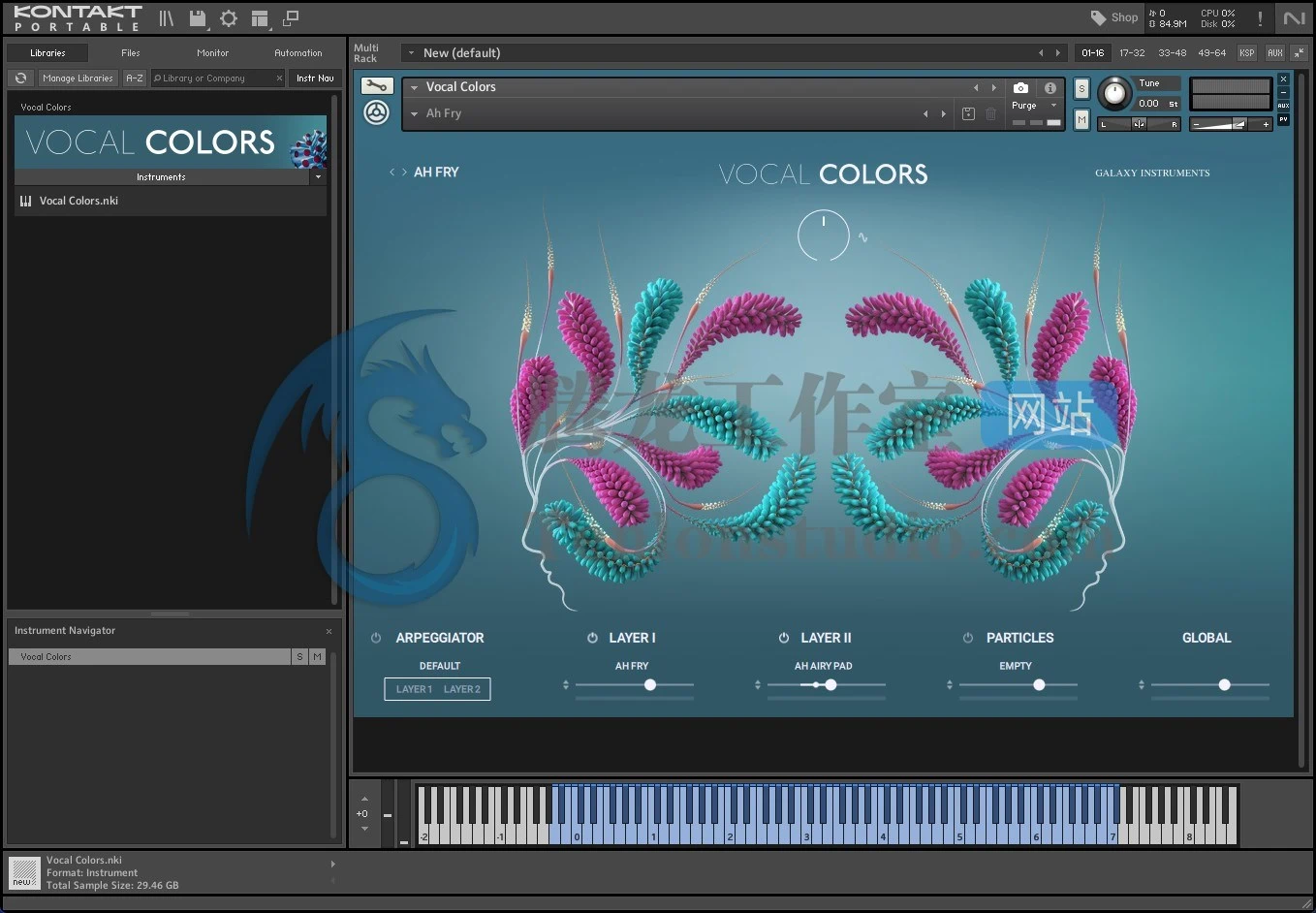The height and width of the screenshot is (913, 1316).
Task: Switch to the Automation tab
Action: click(298, 53)
